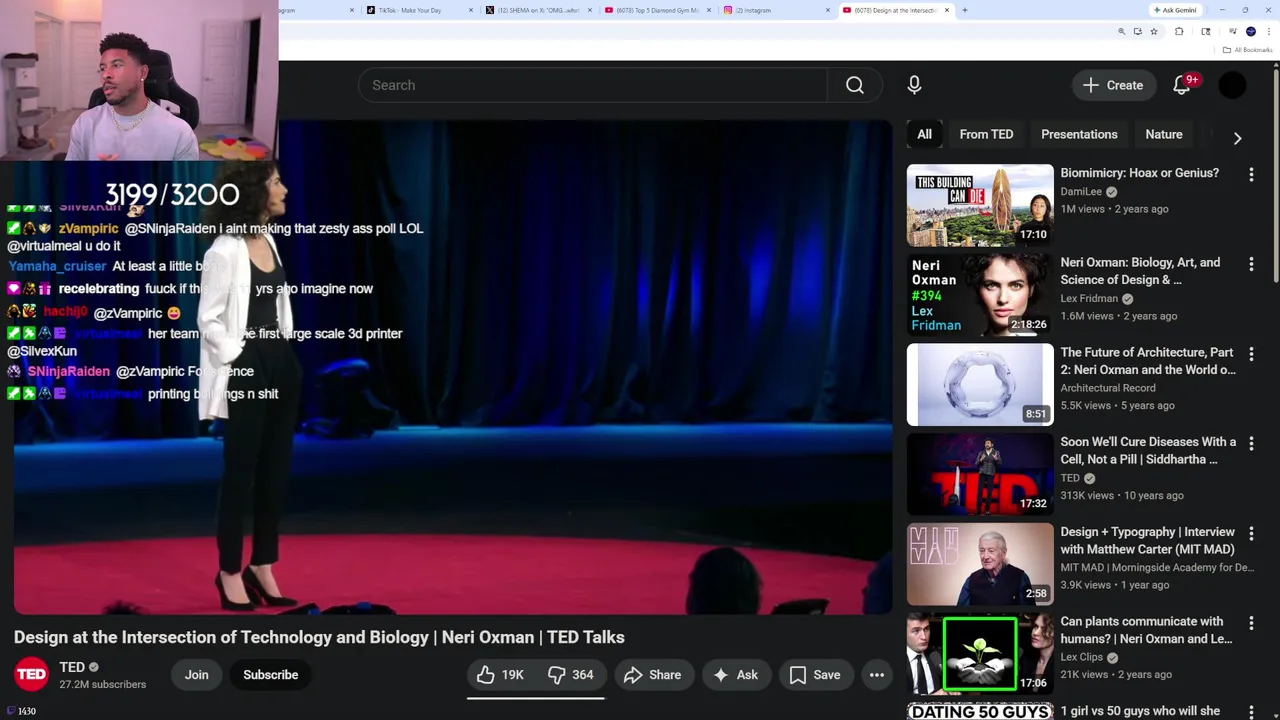Open options for Design + Typography video

coord(1251,534)
